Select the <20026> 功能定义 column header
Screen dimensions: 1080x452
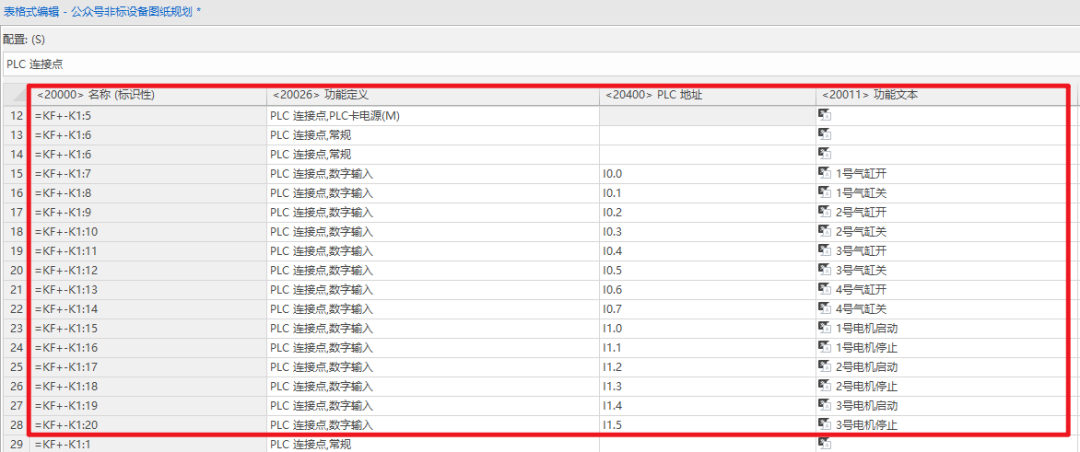click(x=433, y=95)
